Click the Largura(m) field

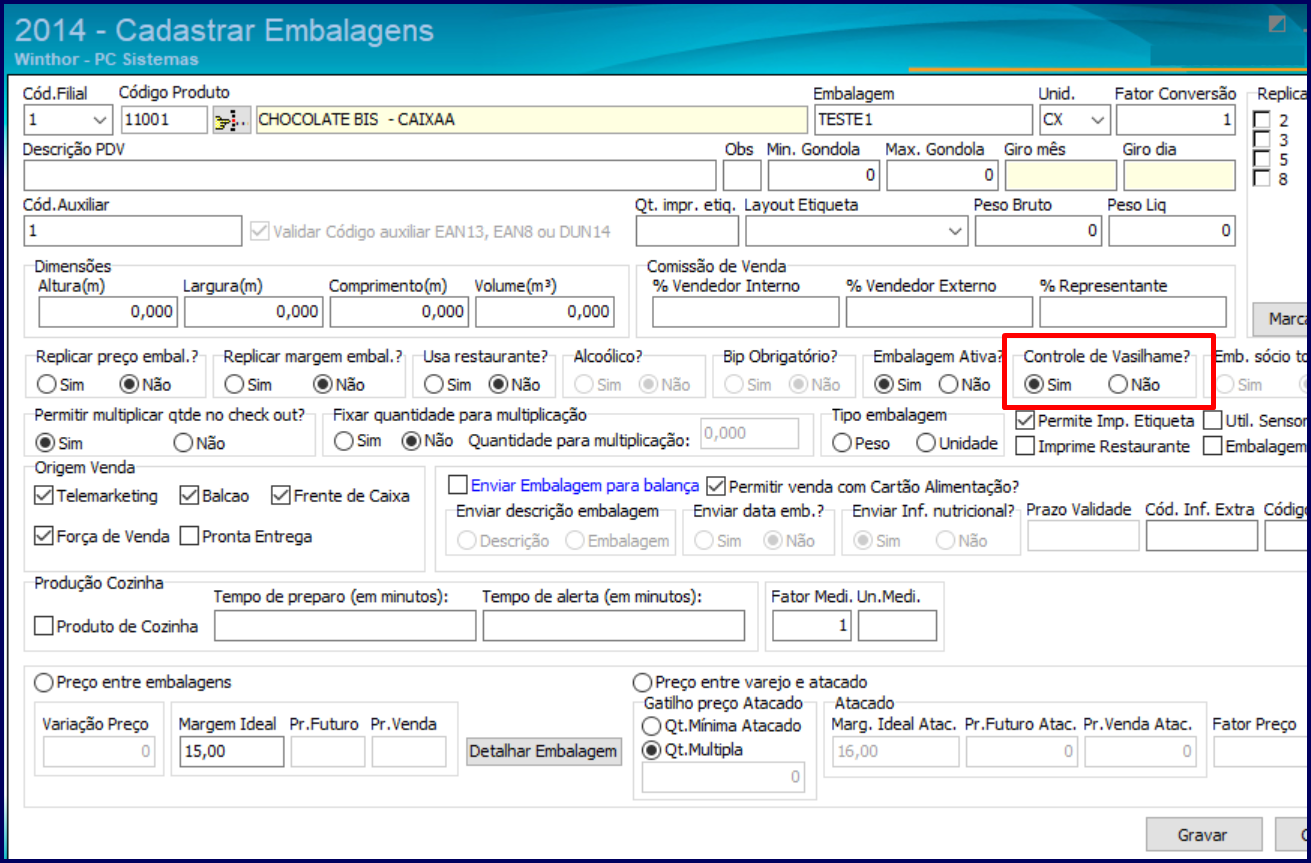click(254, 312)
